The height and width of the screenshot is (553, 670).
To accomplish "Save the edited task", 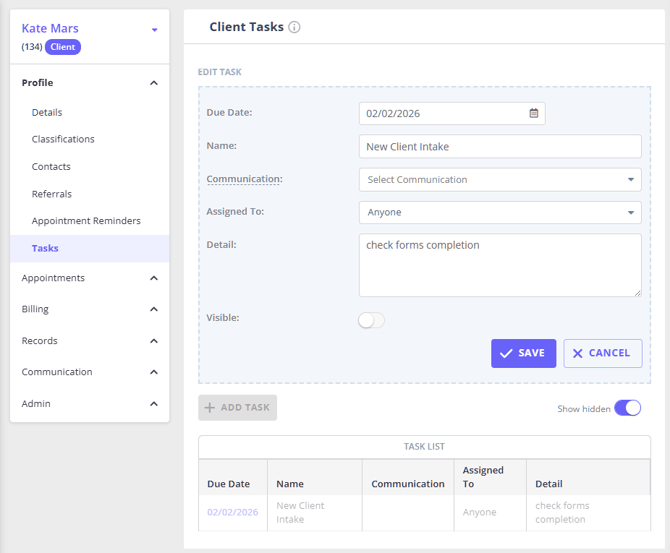I will tap(523, 353).
